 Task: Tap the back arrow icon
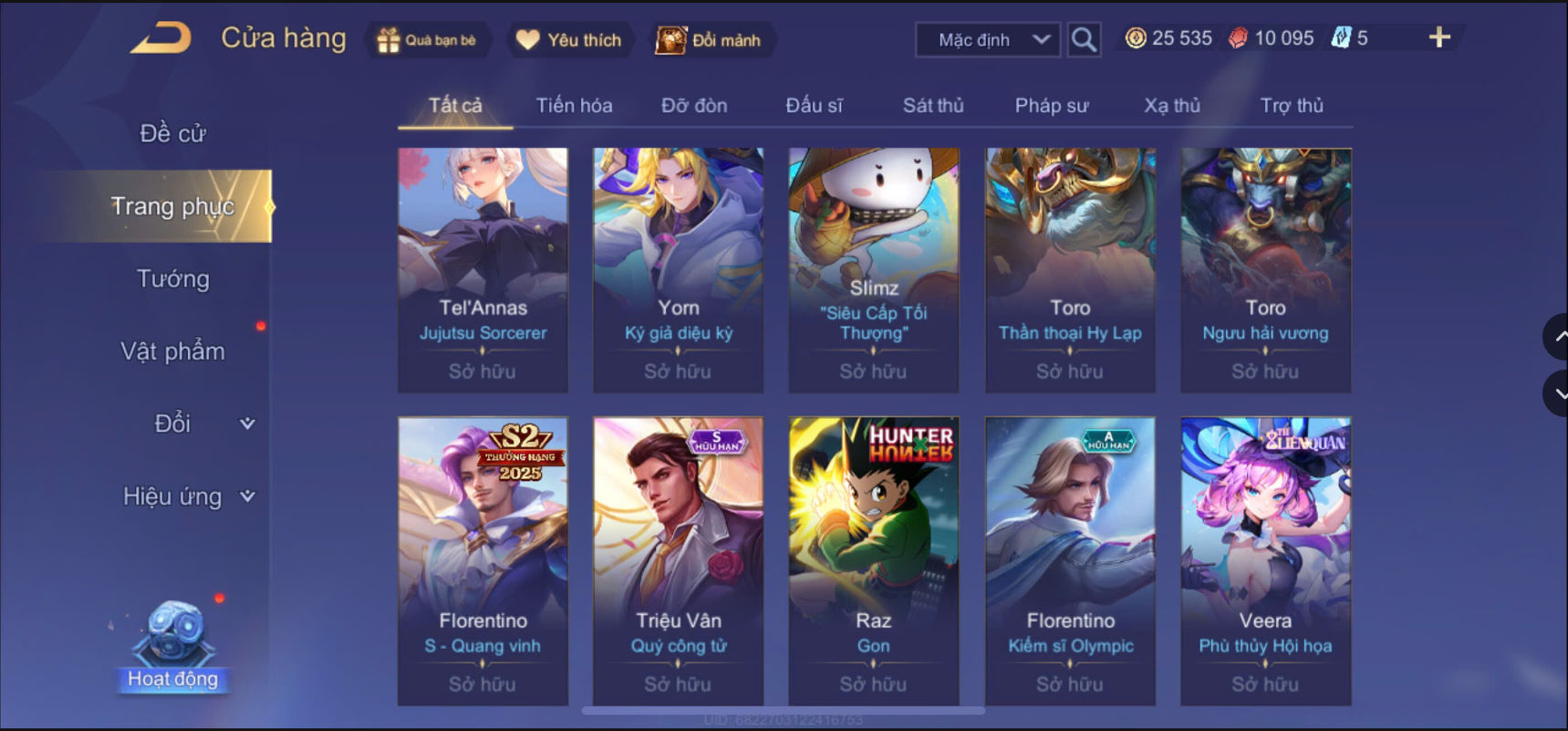tap(161, 37)
